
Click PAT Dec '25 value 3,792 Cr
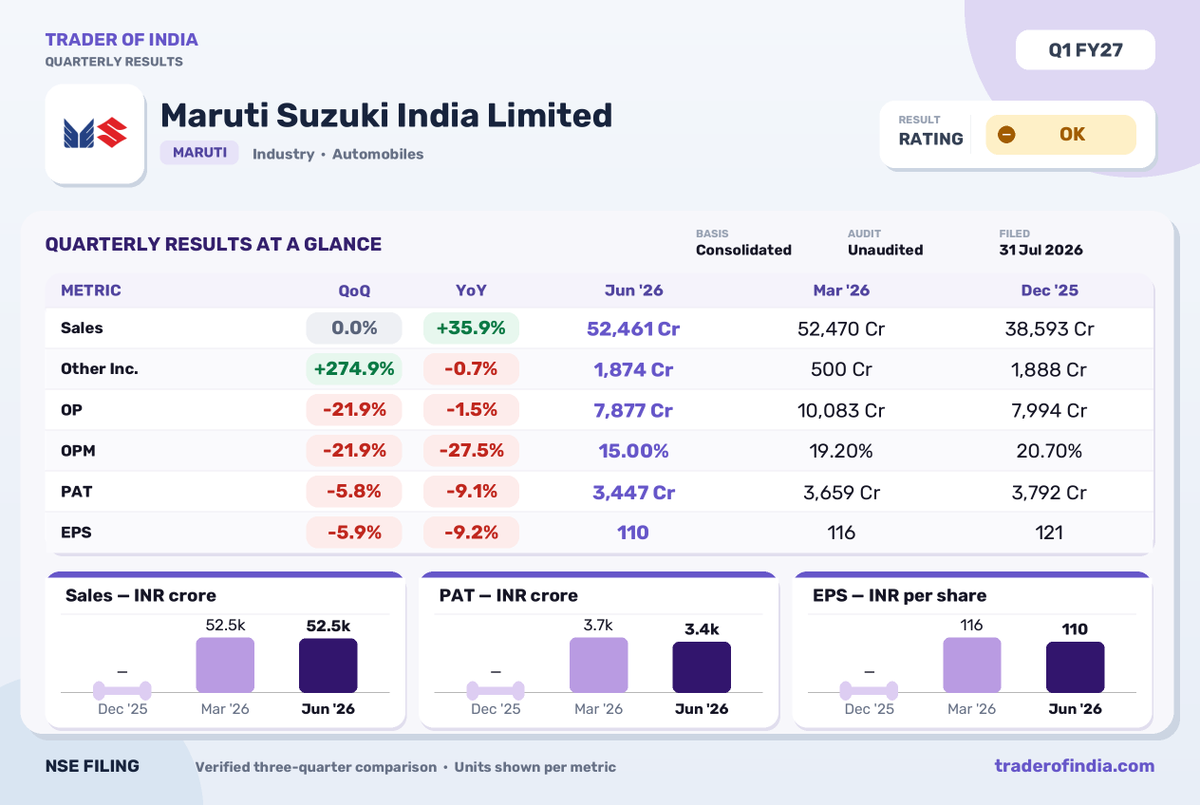1049,492
